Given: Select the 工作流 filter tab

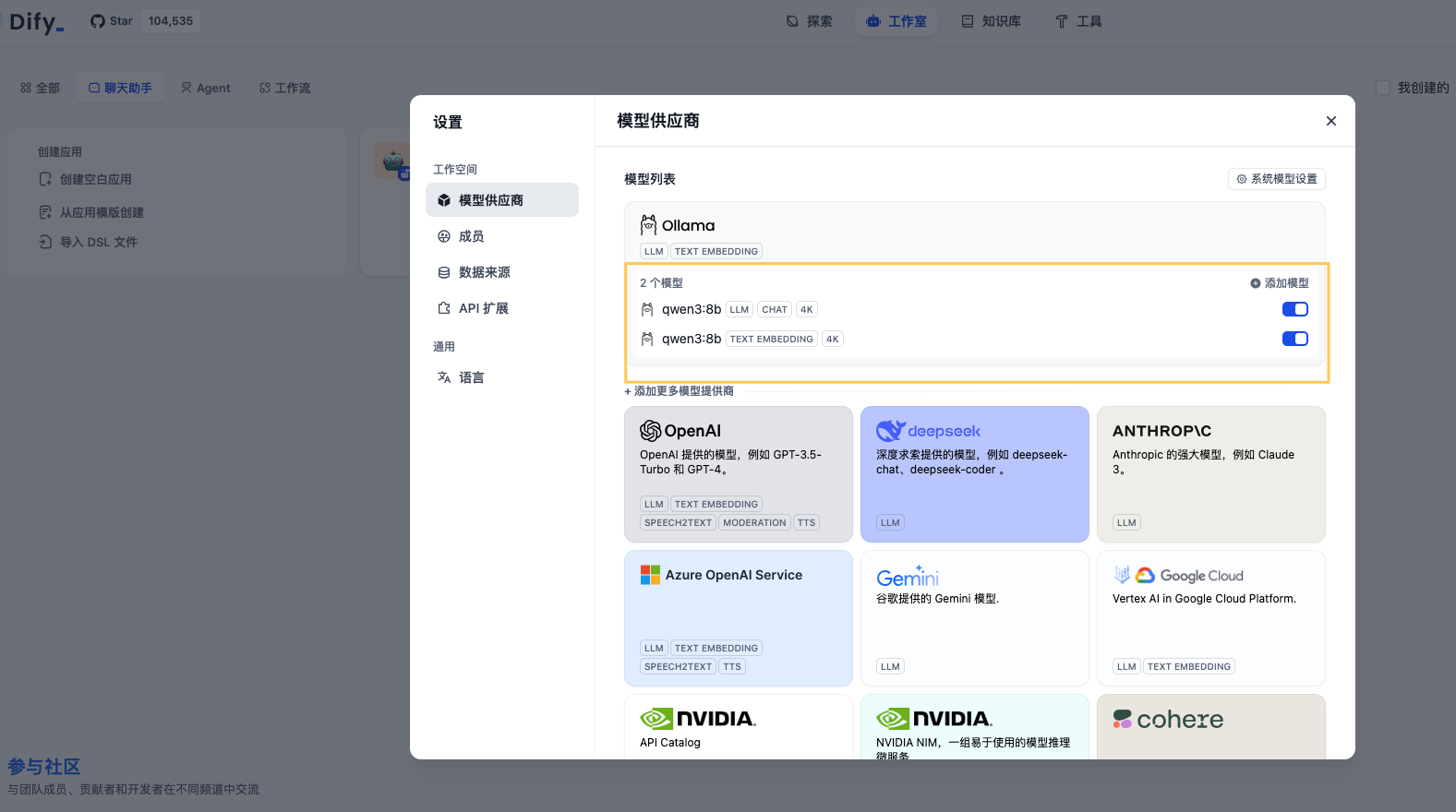Looking at the screenshot, I should click(284, 88).
